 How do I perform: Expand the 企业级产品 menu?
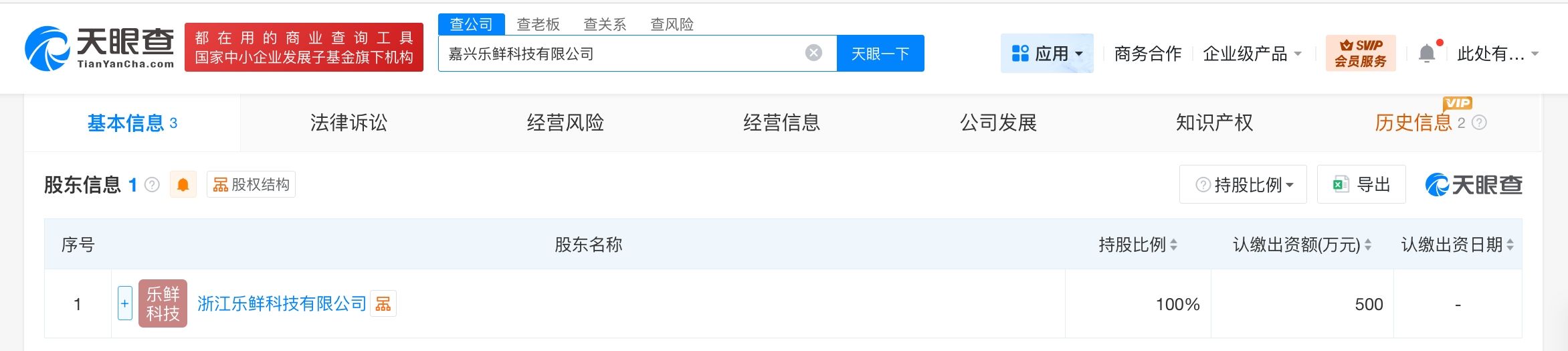tap(1252, 54)
